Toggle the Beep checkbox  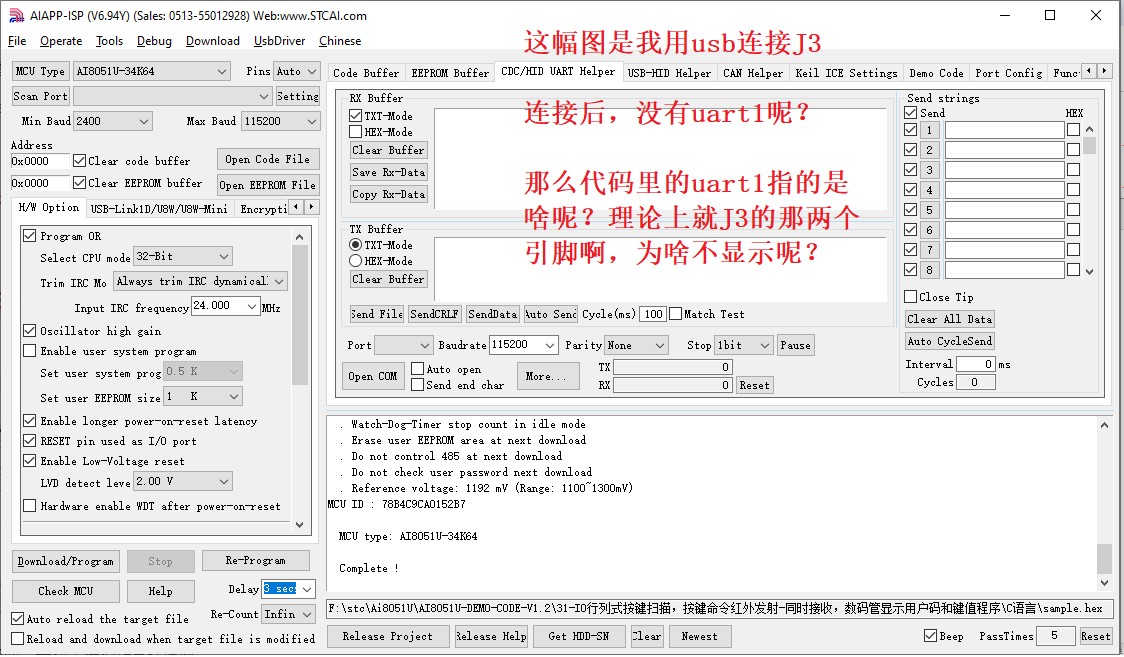click(x=930, y=636)
